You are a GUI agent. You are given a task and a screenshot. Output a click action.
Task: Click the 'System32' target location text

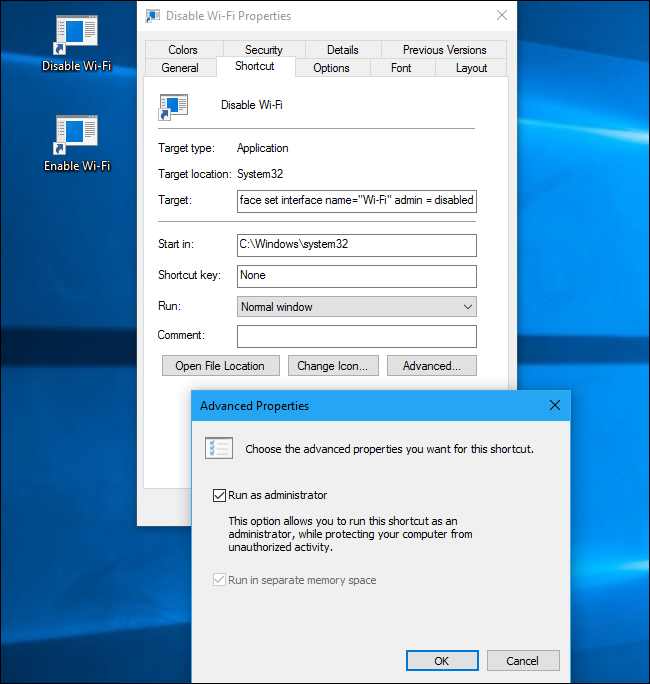point(260,174)
